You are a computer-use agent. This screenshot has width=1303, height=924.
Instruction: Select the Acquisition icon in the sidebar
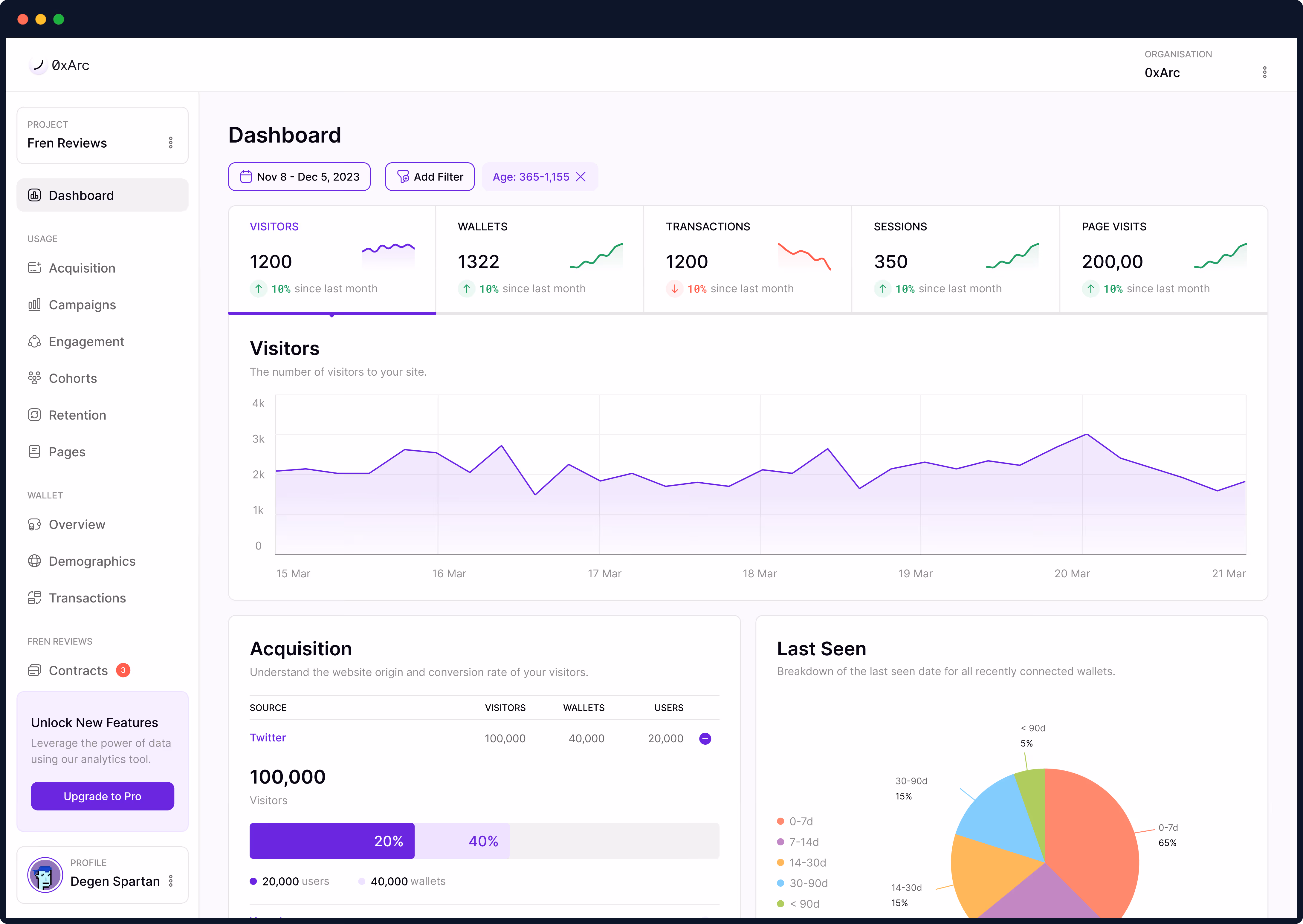pos(35,267)
